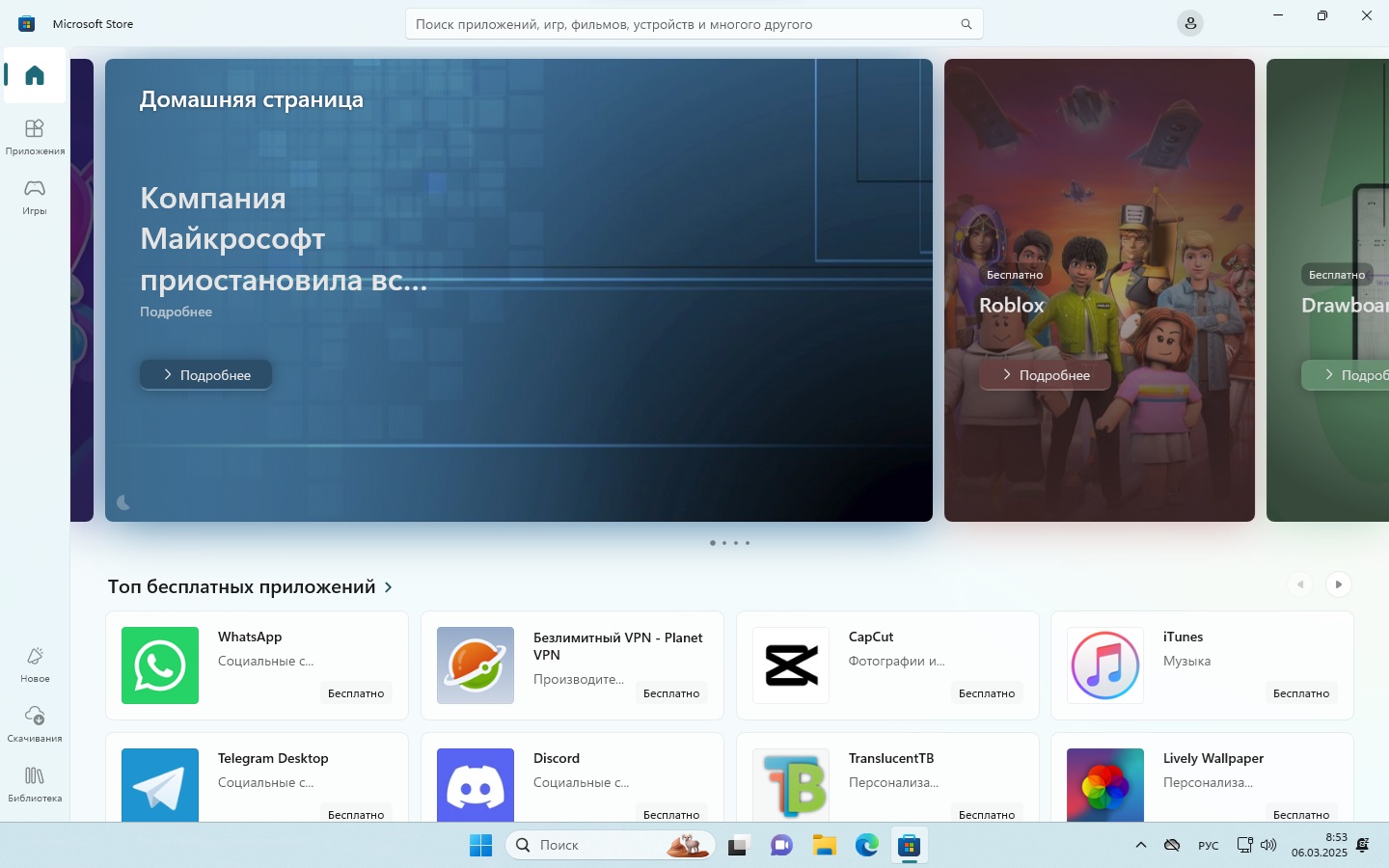Click the Бесплатно button for WhatsApp
Viewport: 1389px width, 868px height.
click(356, 693)
